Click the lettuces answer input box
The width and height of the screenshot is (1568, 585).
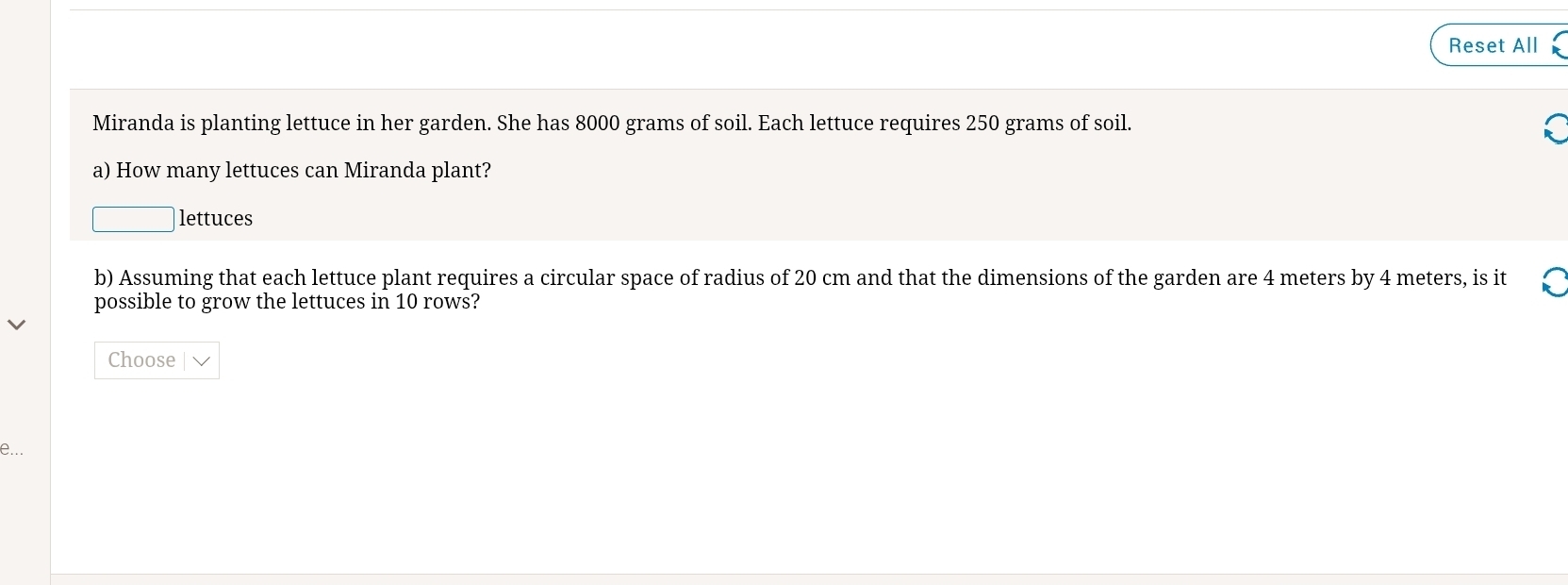(x=133, y=219)
